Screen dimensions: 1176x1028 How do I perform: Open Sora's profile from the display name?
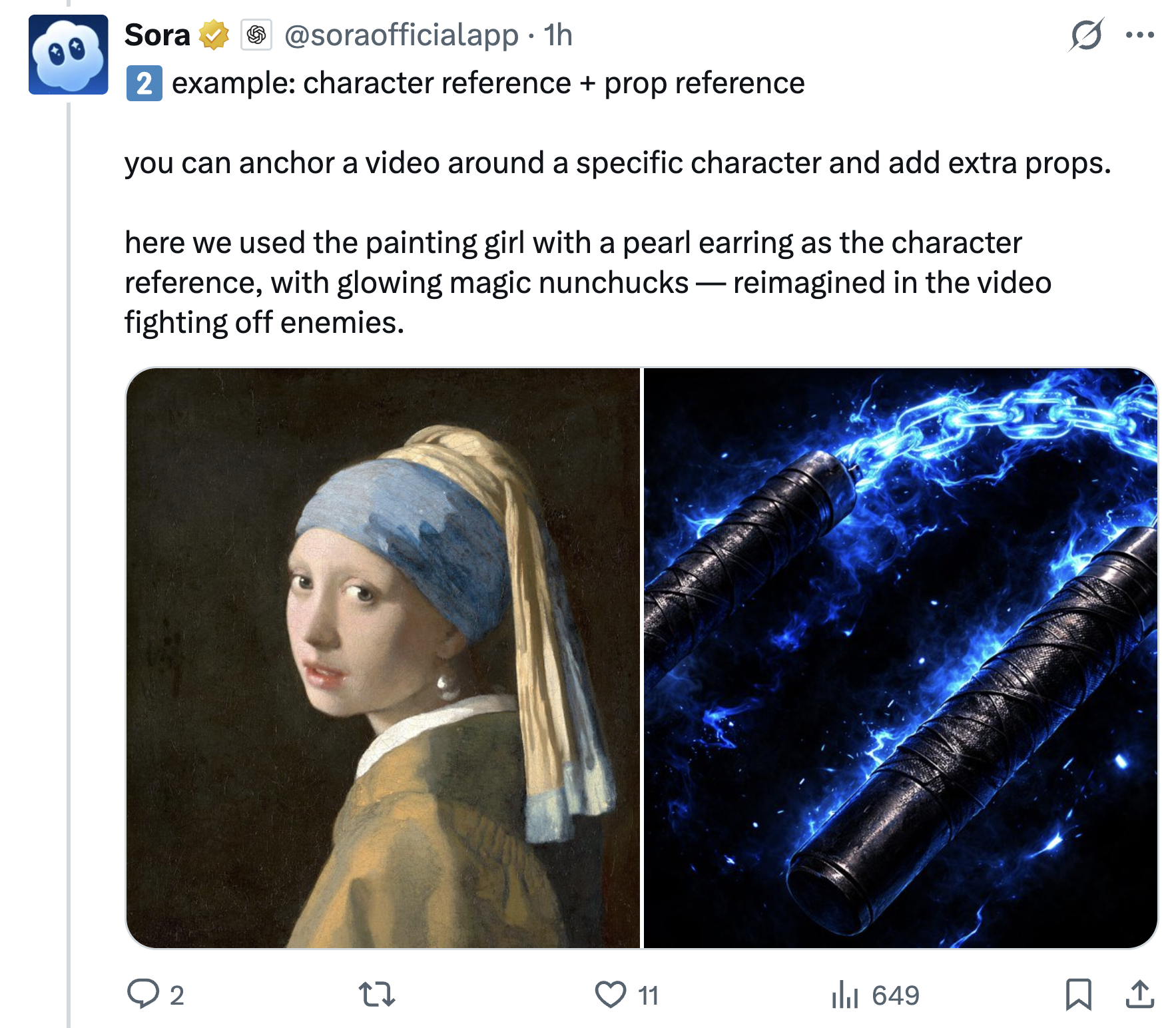(156, 37)
